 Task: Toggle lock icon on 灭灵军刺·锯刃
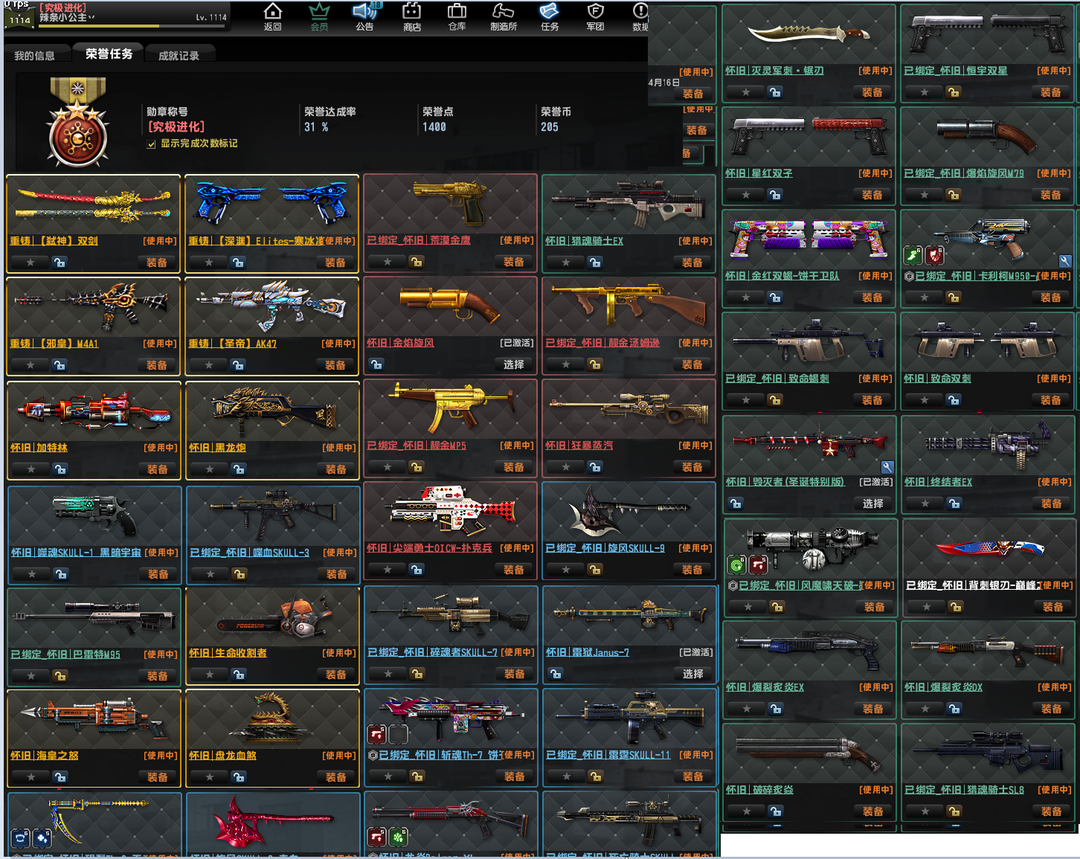774,92
